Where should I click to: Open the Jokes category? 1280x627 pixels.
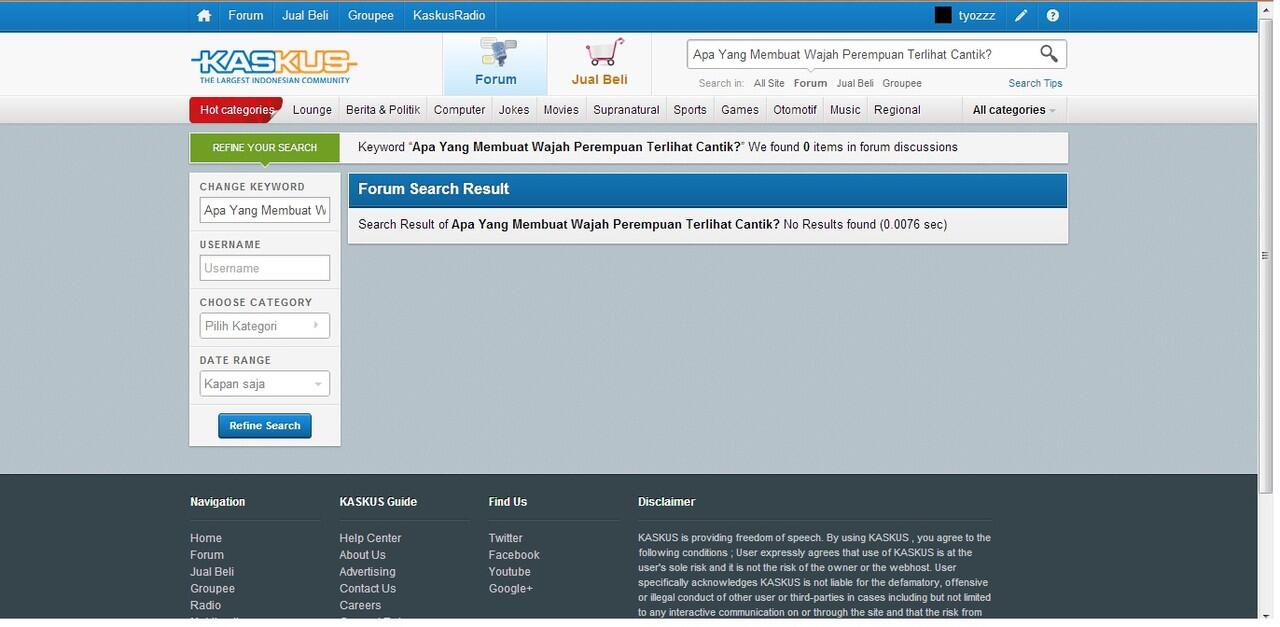point(514,110)
